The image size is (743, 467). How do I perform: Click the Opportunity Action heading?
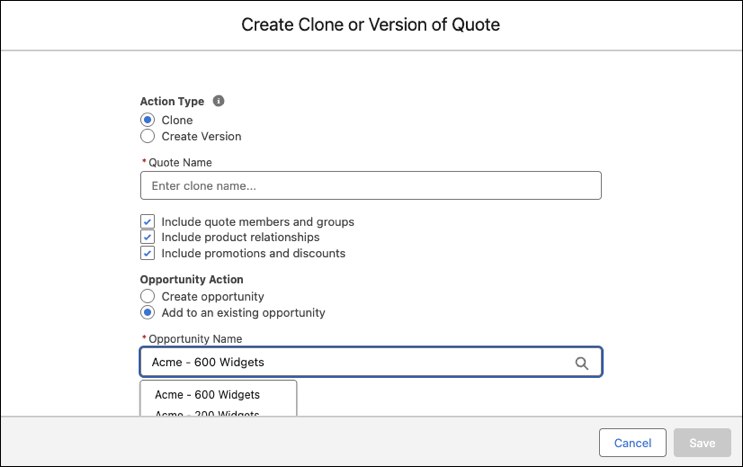[x=191, y=279]
